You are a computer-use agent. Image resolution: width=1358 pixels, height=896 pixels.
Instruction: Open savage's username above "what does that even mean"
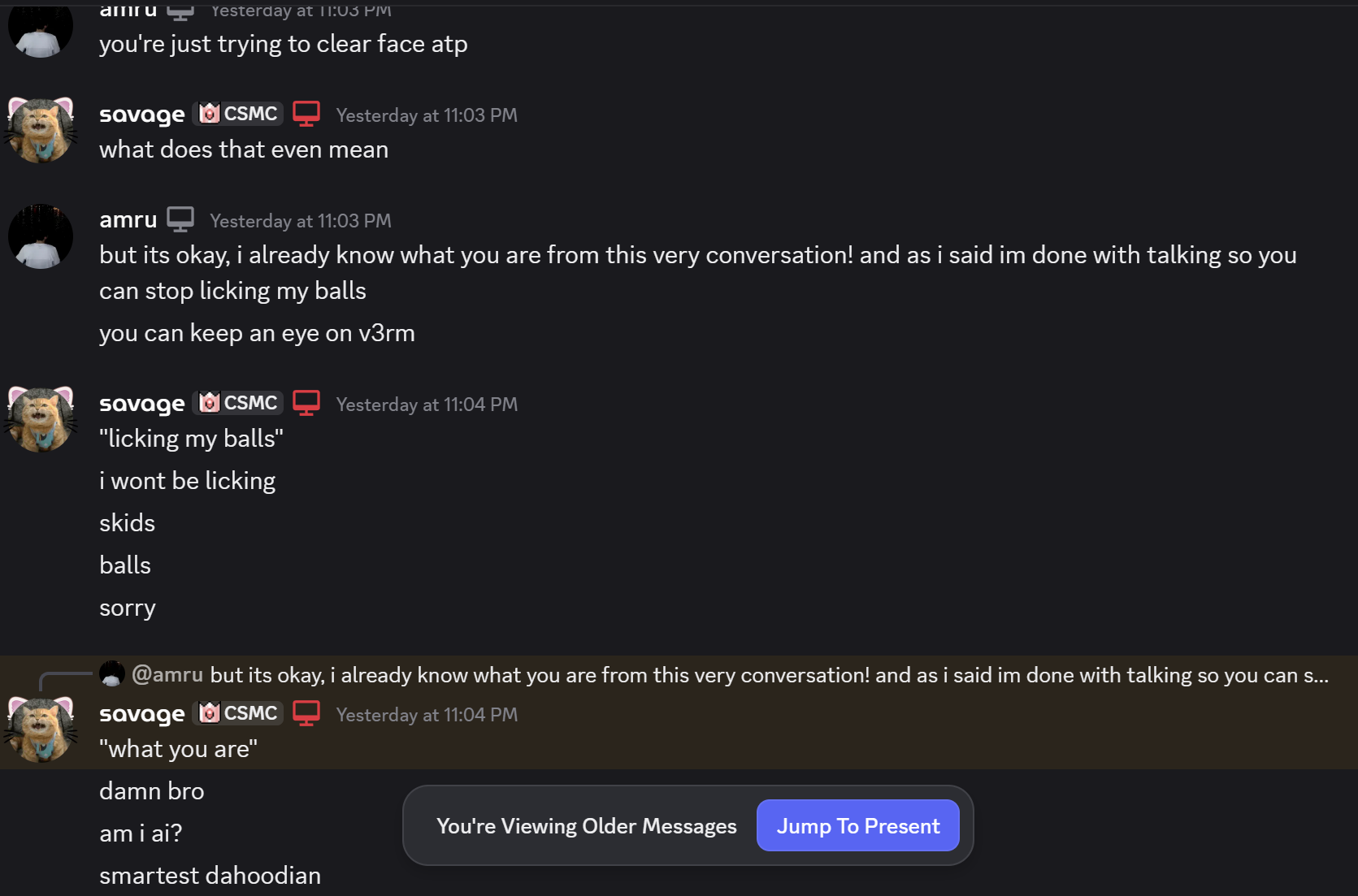[141, 115]
